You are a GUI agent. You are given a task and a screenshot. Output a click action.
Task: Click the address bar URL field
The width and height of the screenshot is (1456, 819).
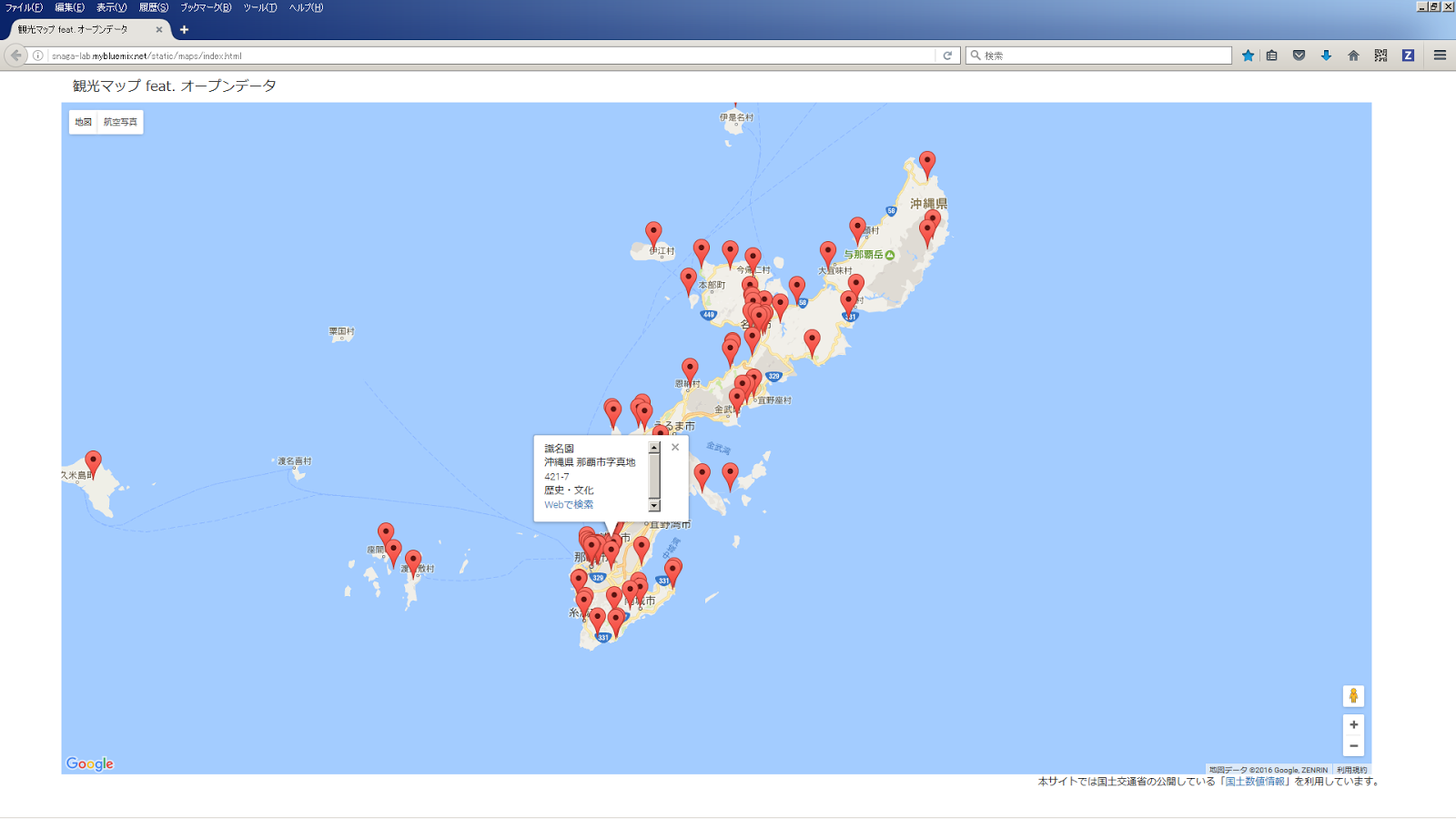491,56
